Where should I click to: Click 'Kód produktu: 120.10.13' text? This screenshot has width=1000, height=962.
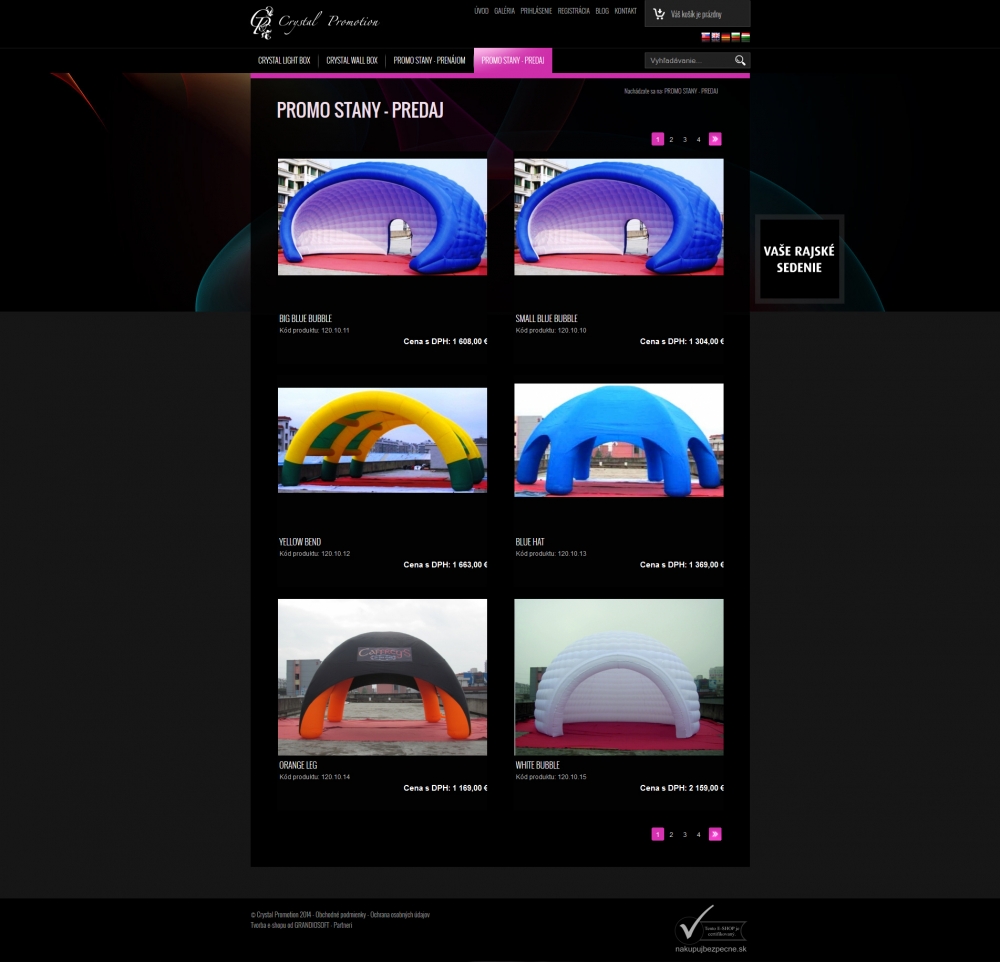(551, 554)
